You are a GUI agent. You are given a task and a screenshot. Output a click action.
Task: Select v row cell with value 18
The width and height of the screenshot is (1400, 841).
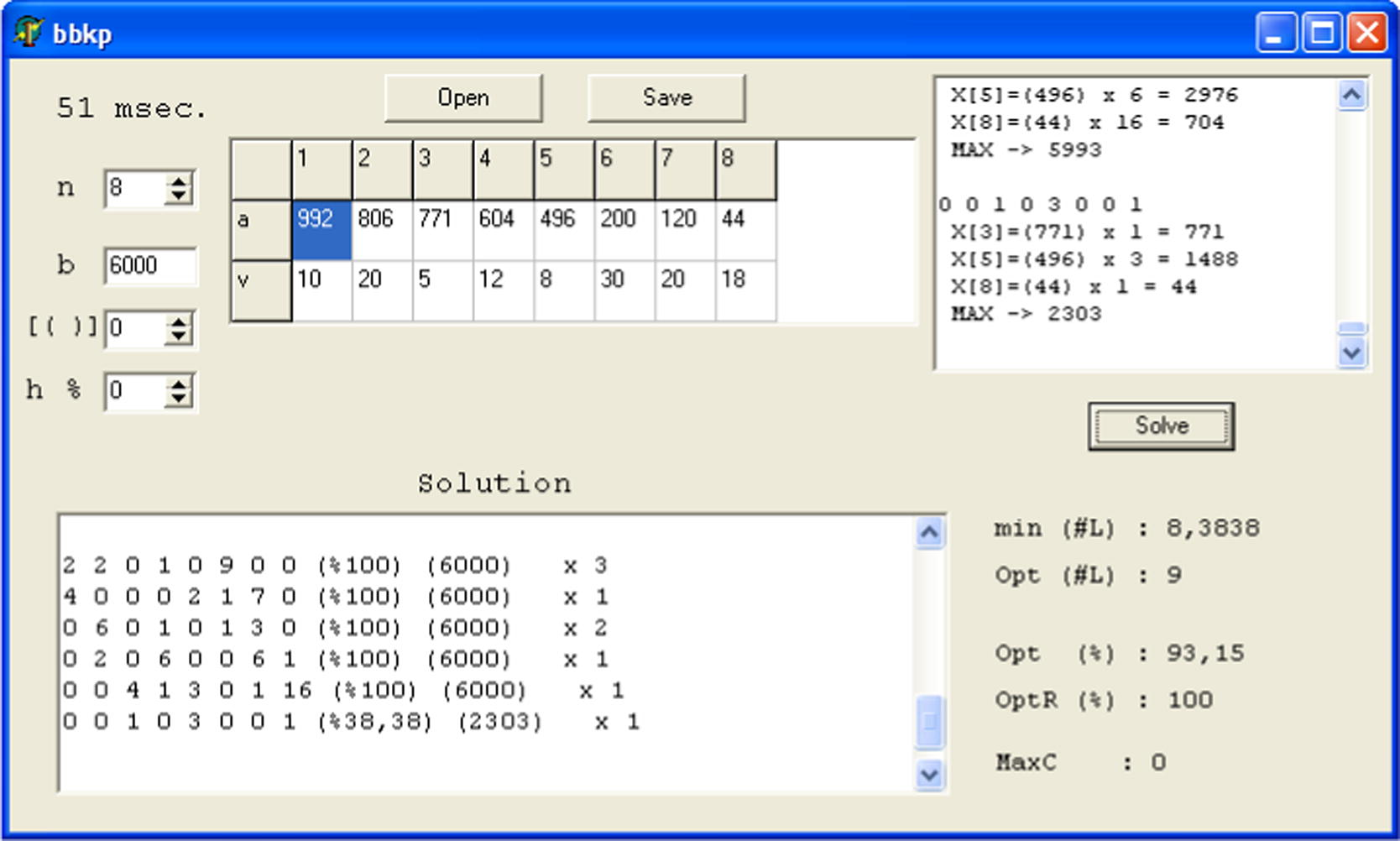pyautogui.click(x=745, y=290)
